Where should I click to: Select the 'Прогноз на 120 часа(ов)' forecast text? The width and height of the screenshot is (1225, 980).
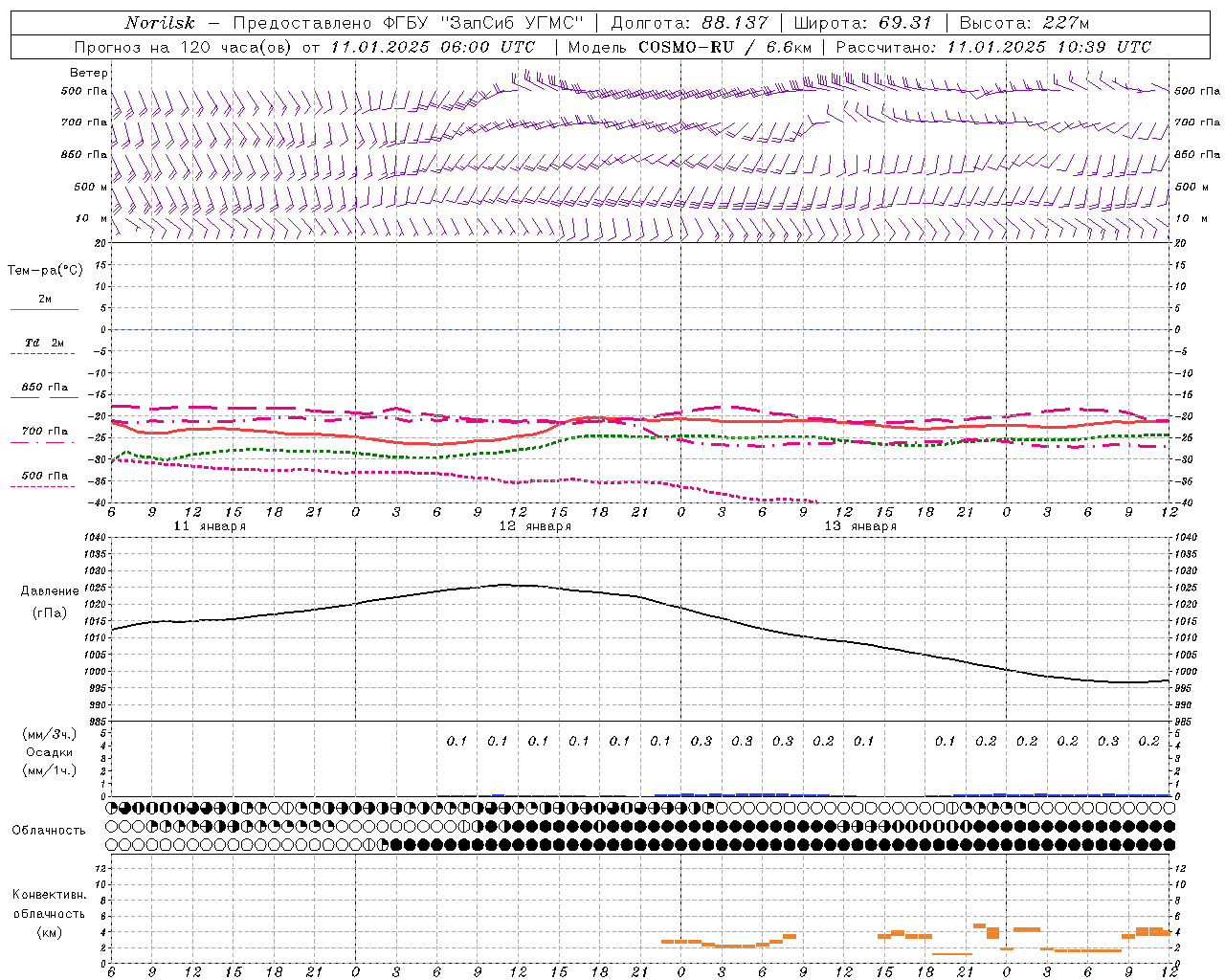point(184,47)
